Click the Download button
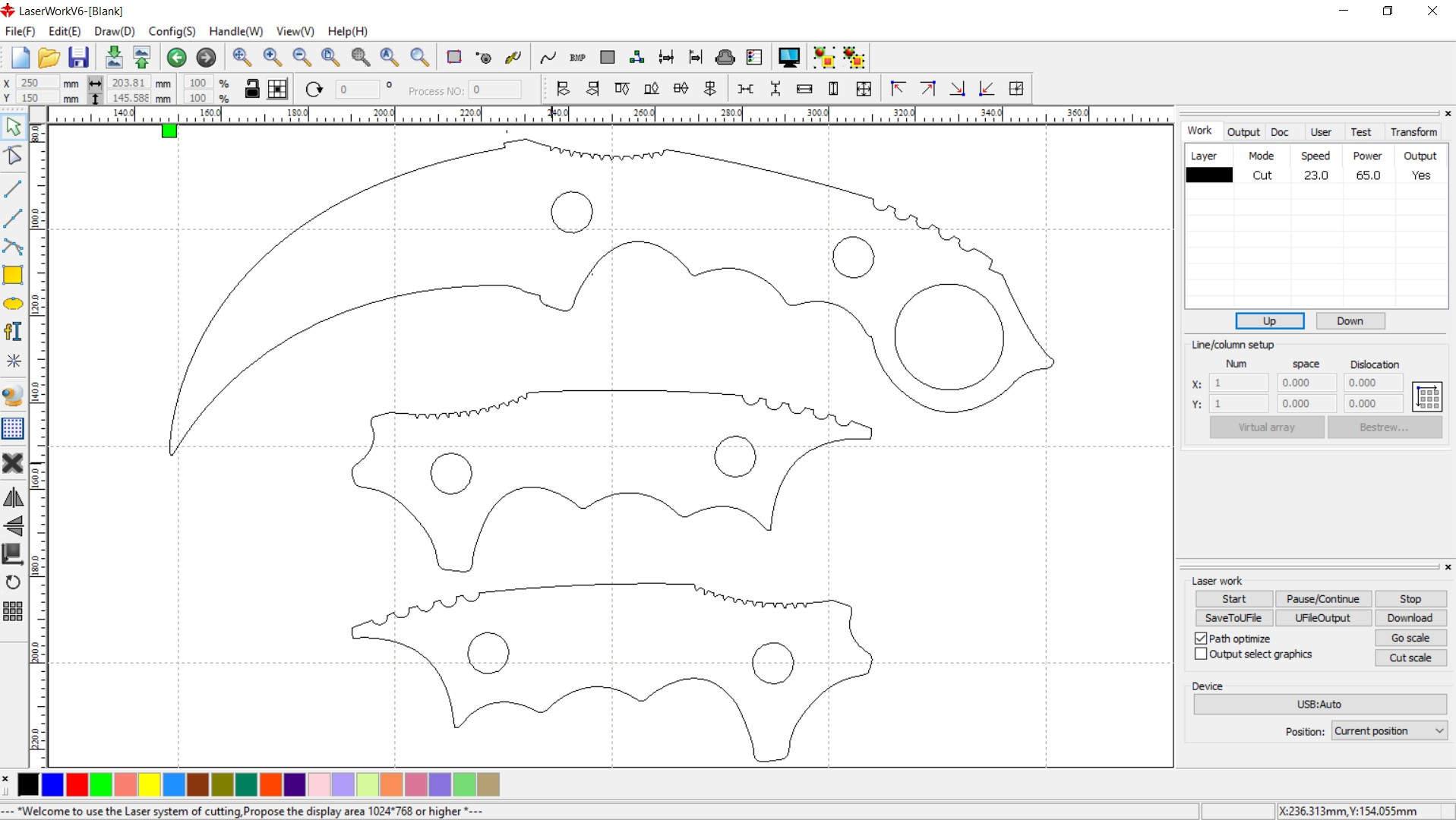This screenshot has width=1456, height=820. coord(1409,618)
